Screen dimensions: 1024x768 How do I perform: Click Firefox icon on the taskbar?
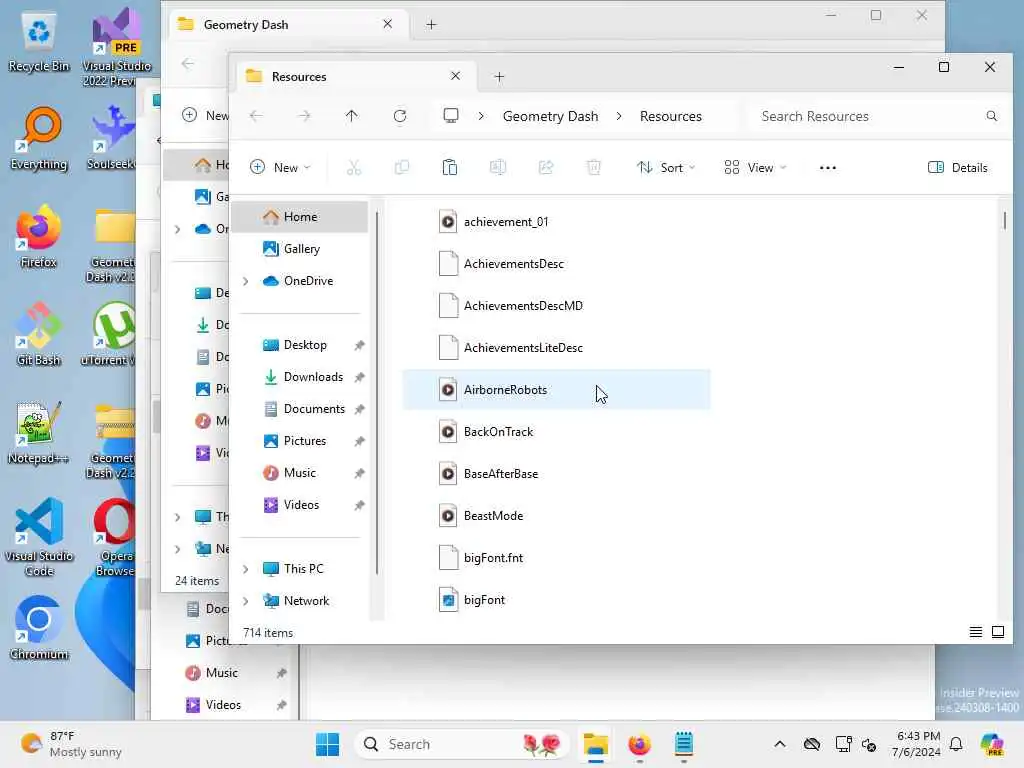click(639, 744)
